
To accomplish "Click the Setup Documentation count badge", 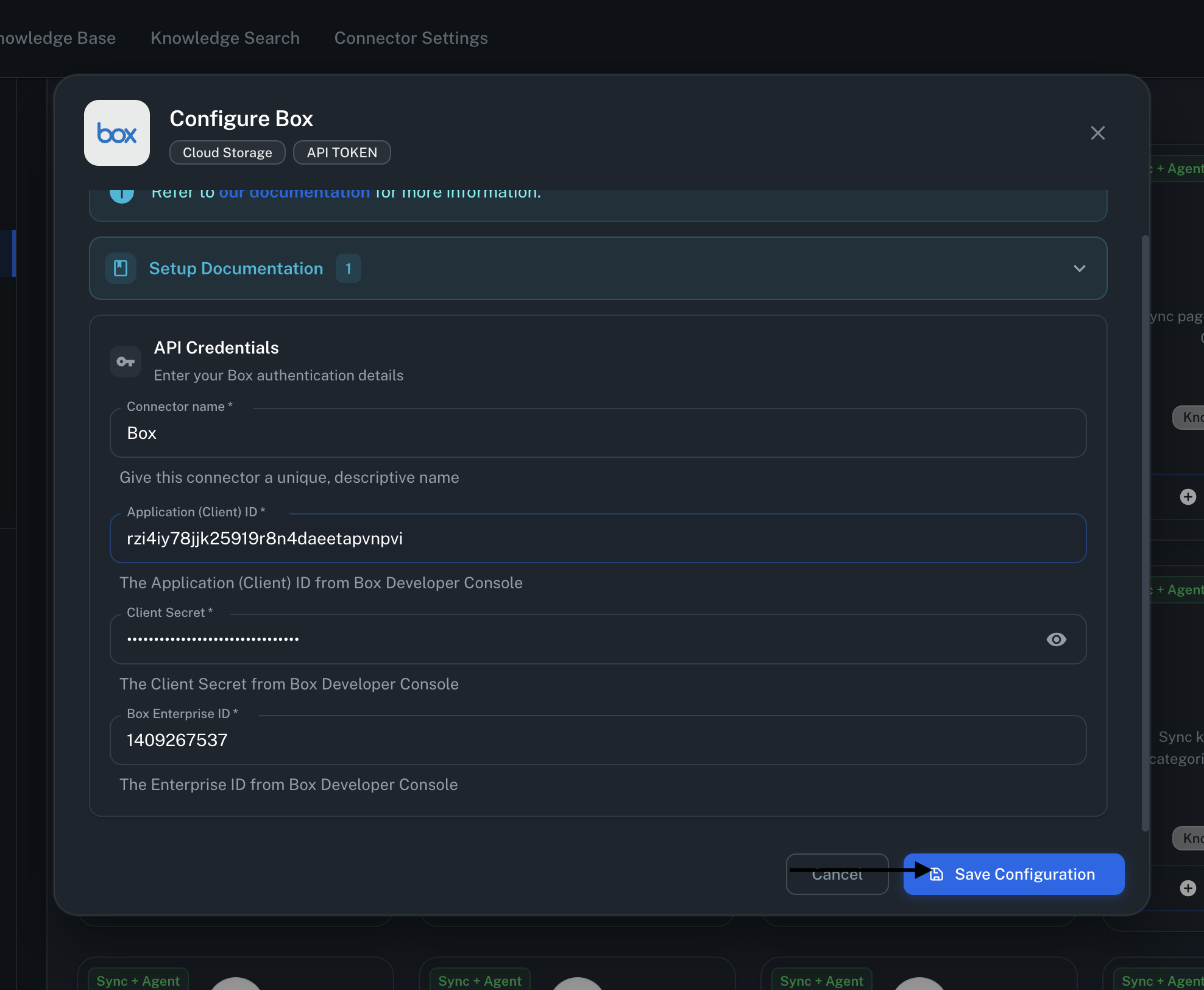I will click(x=348, y=268).
